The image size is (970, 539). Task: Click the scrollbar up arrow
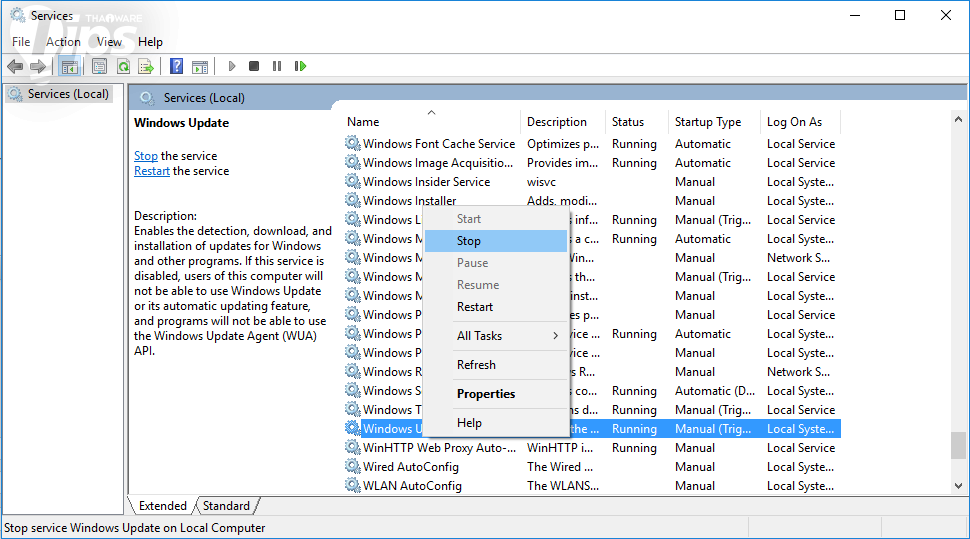pos(958,119)
